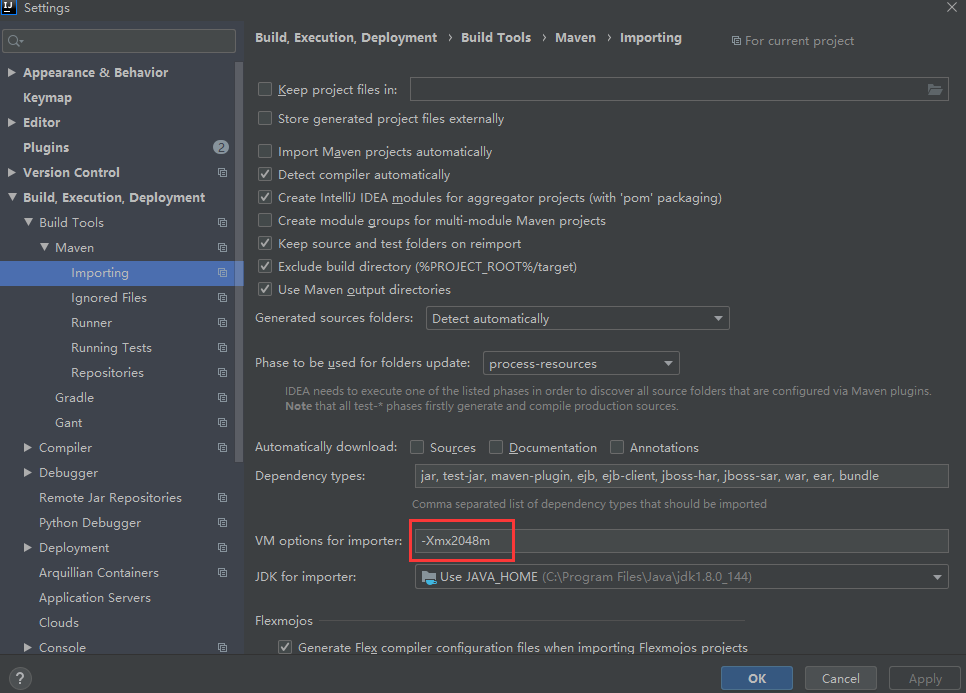The height and width of the screenshot is (693, 966).
Task: Click Cancel button
Action: 840,678
